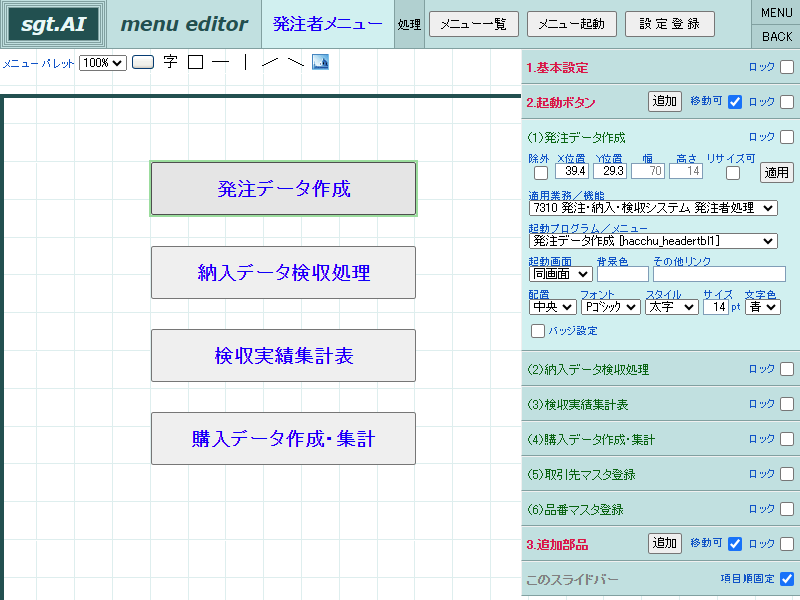Toggle lock for (3)検収実績集計表
Screen dimensions: 800x600
coord(787,404)
